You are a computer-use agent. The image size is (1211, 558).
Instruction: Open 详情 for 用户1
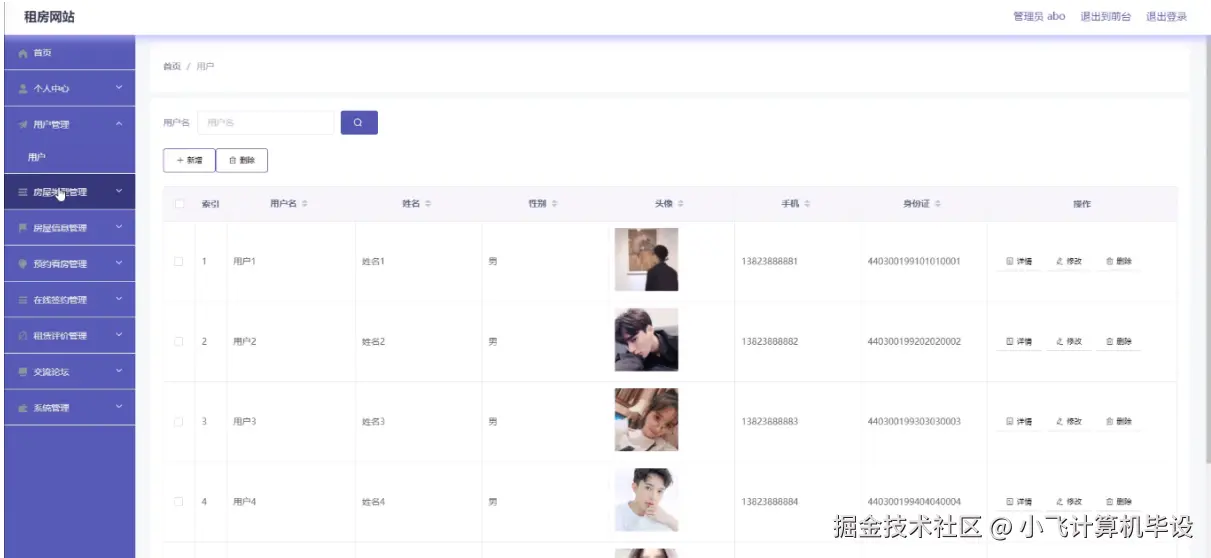1019,261
